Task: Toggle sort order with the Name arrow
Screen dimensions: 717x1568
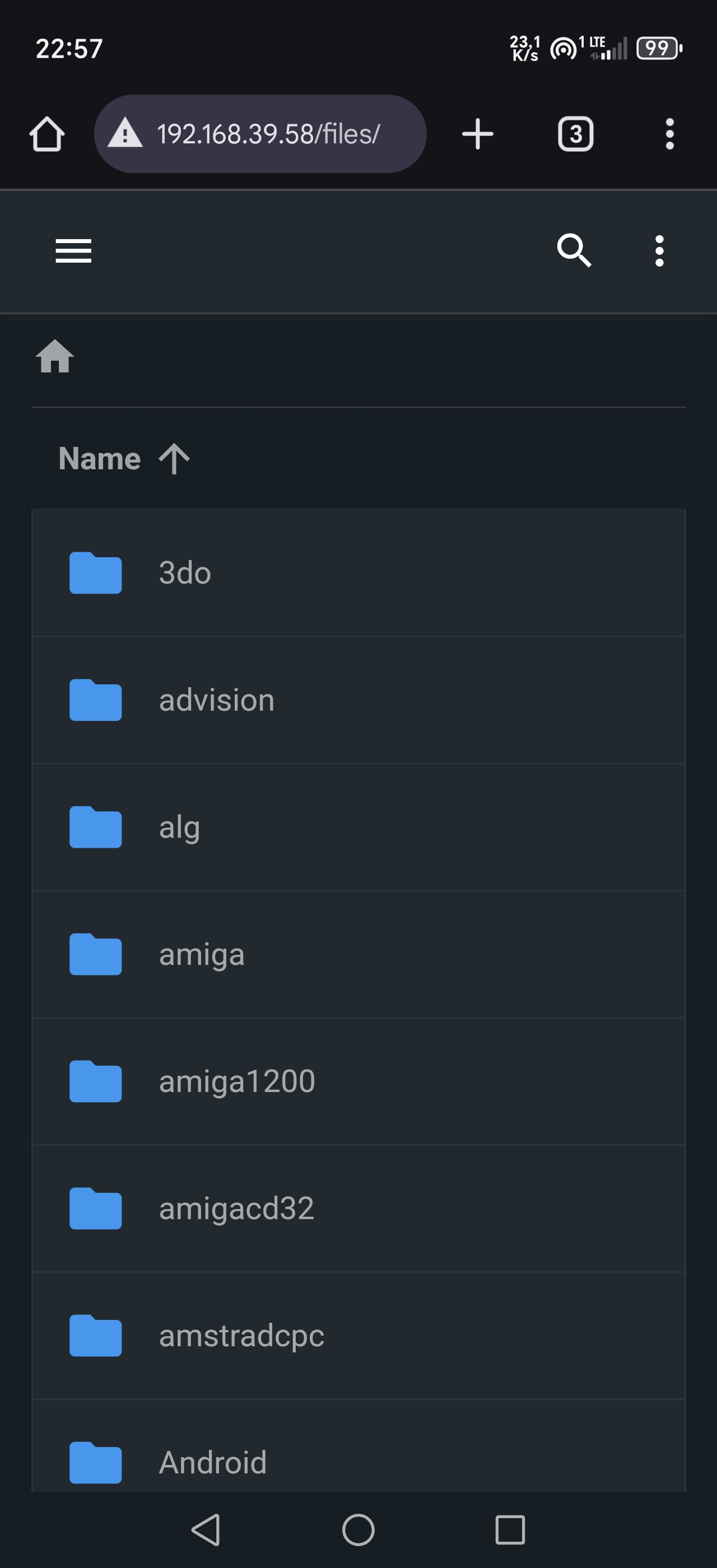Action: (x=174, y=458)
